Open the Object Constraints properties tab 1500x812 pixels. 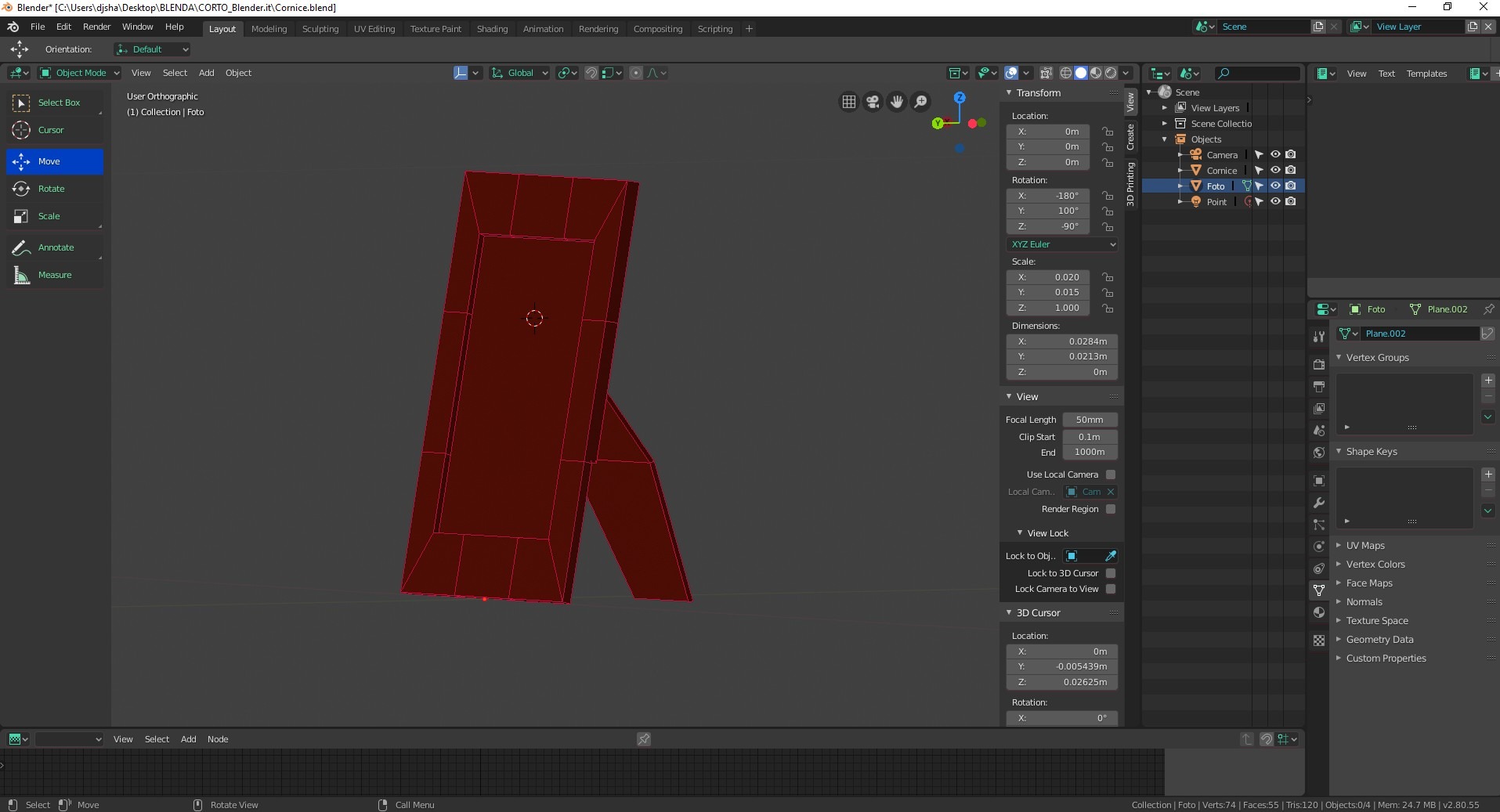coord(1319,568)
